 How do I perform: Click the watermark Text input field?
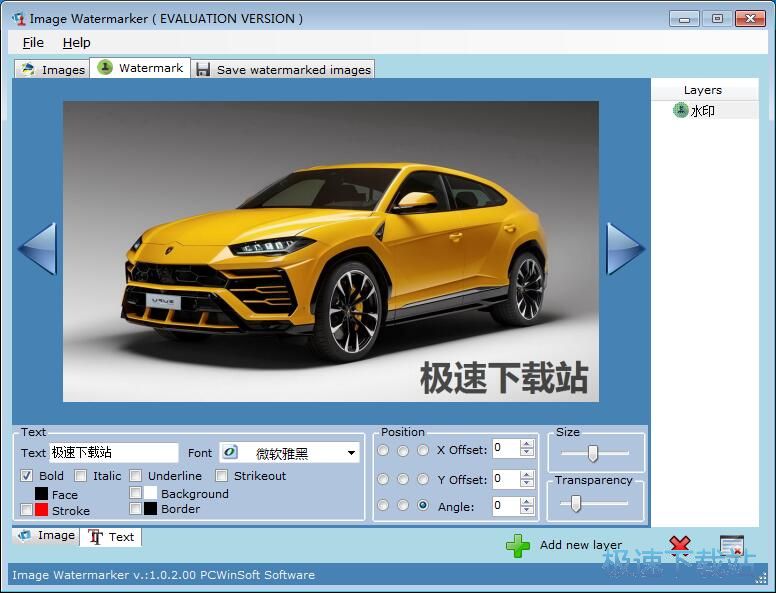click(113, 453)
